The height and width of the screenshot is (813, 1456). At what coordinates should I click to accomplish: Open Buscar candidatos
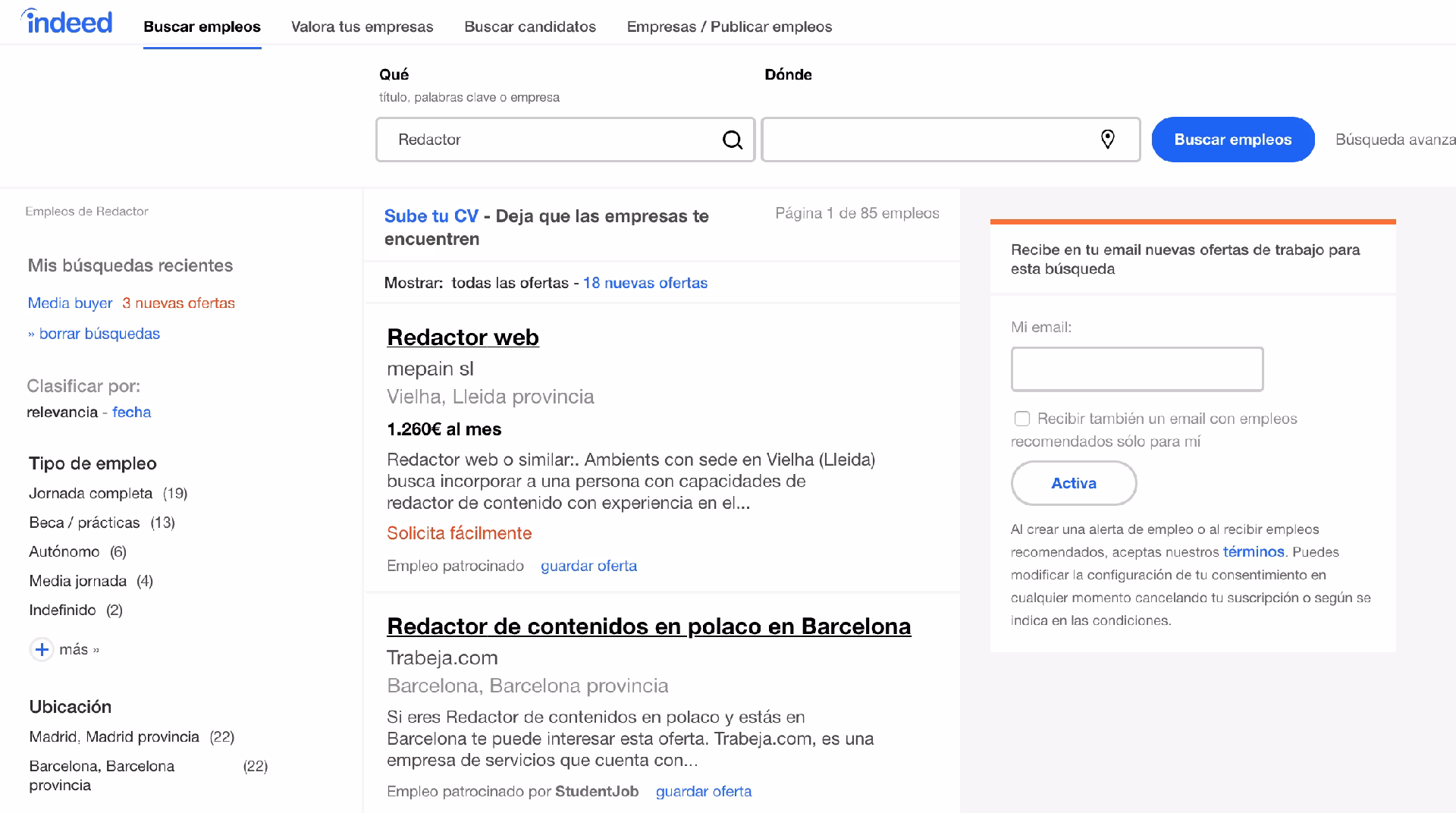(530, 27)
